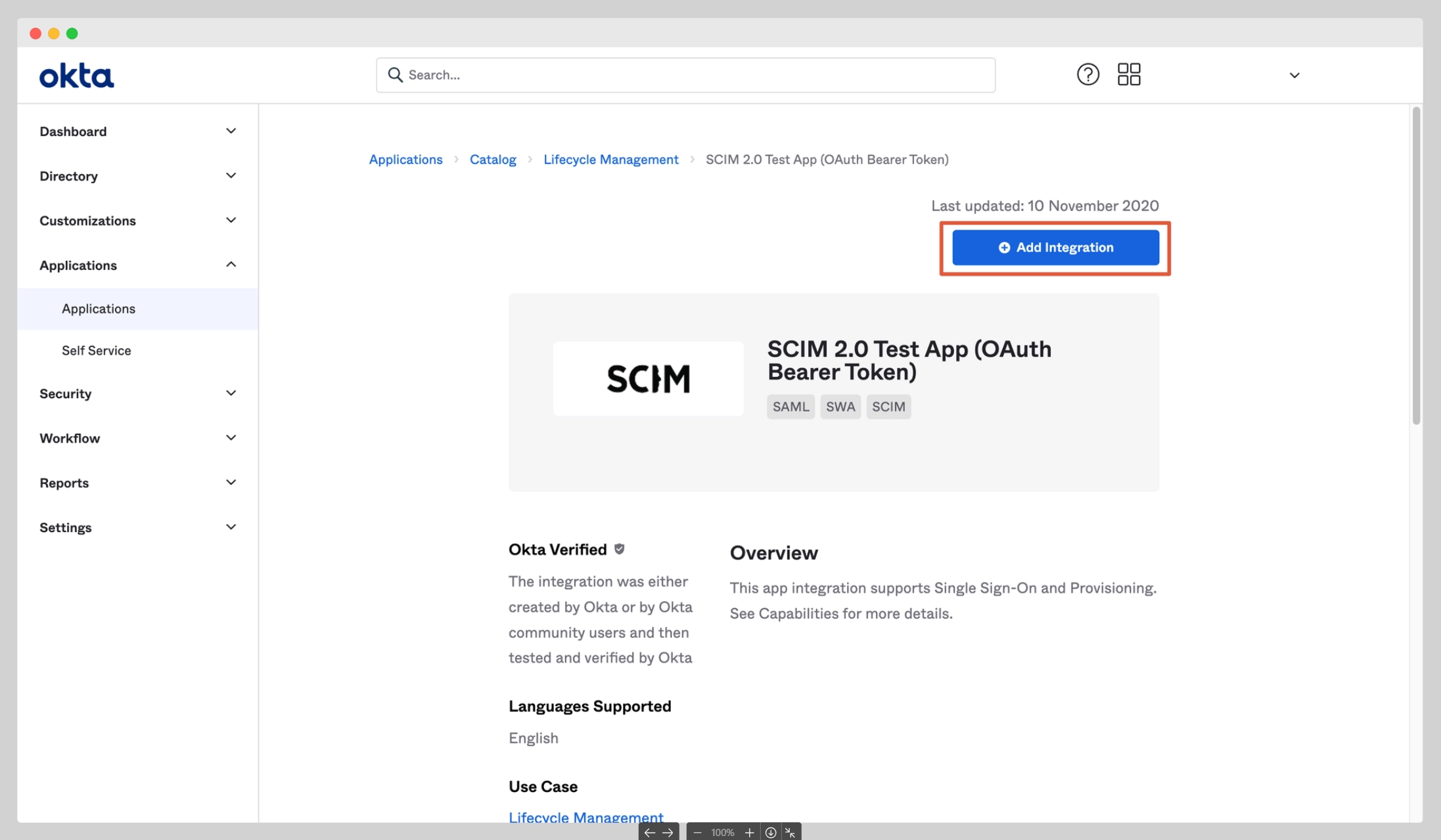The image size is (1441, 840).
Task: Open Lifecycle Management breadcrumb link
Action: [x=610, y=160]
